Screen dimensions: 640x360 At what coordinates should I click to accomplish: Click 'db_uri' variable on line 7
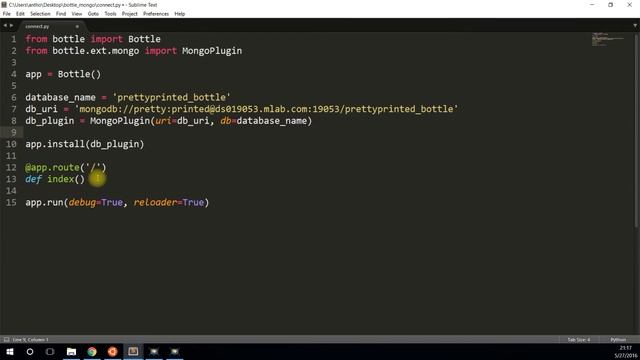point(42,109)
